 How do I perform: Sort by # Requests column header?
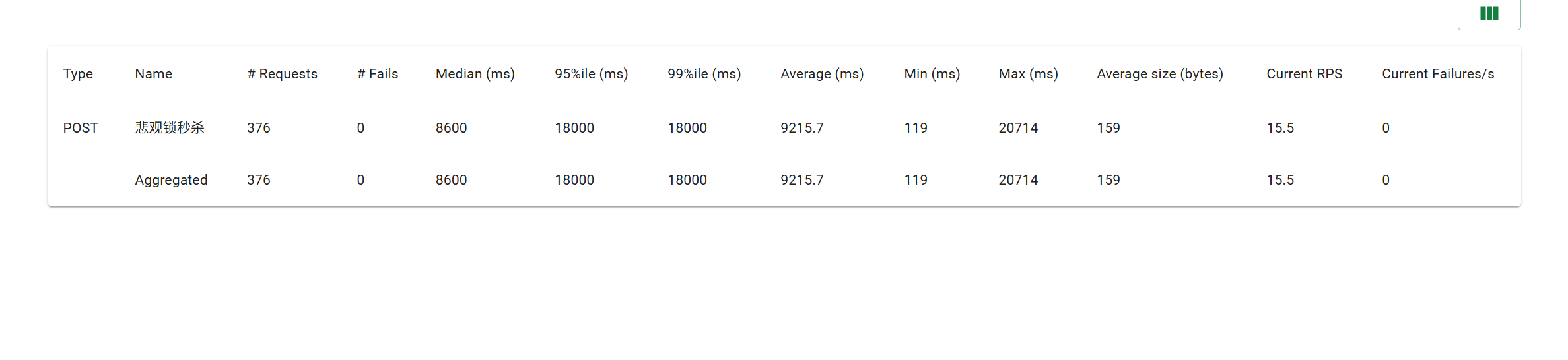[x=282, y=74]
